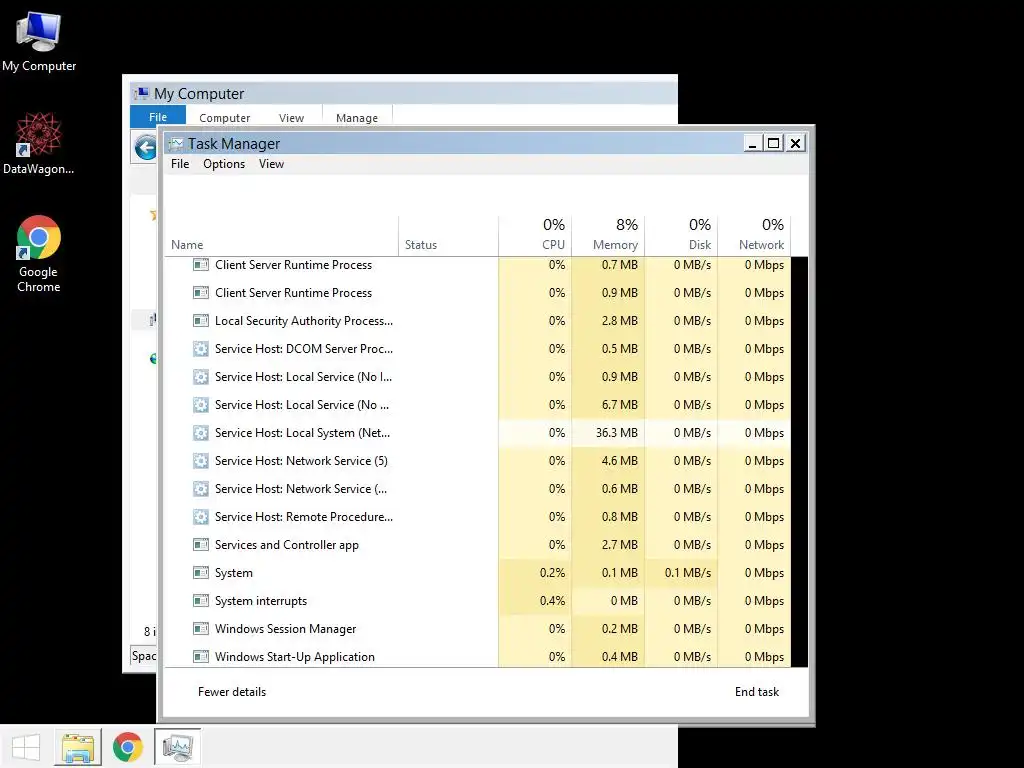This screenshot has width=1024, height=768.
Task: Open the Options menu in Task Manager
Action: click(x=224, y=164)
